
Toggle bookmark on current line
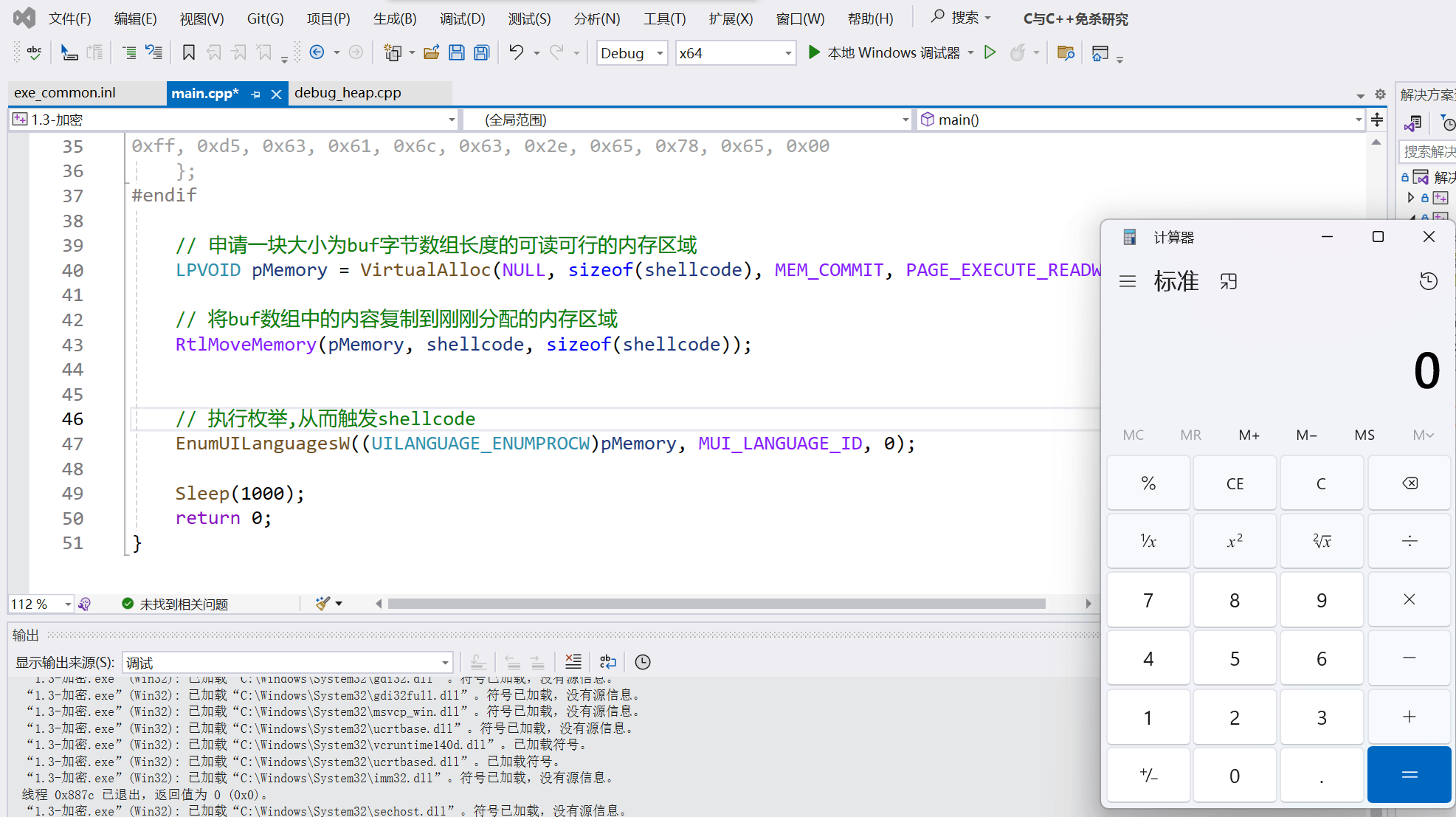pyautogui.click(x=188, y=52)
